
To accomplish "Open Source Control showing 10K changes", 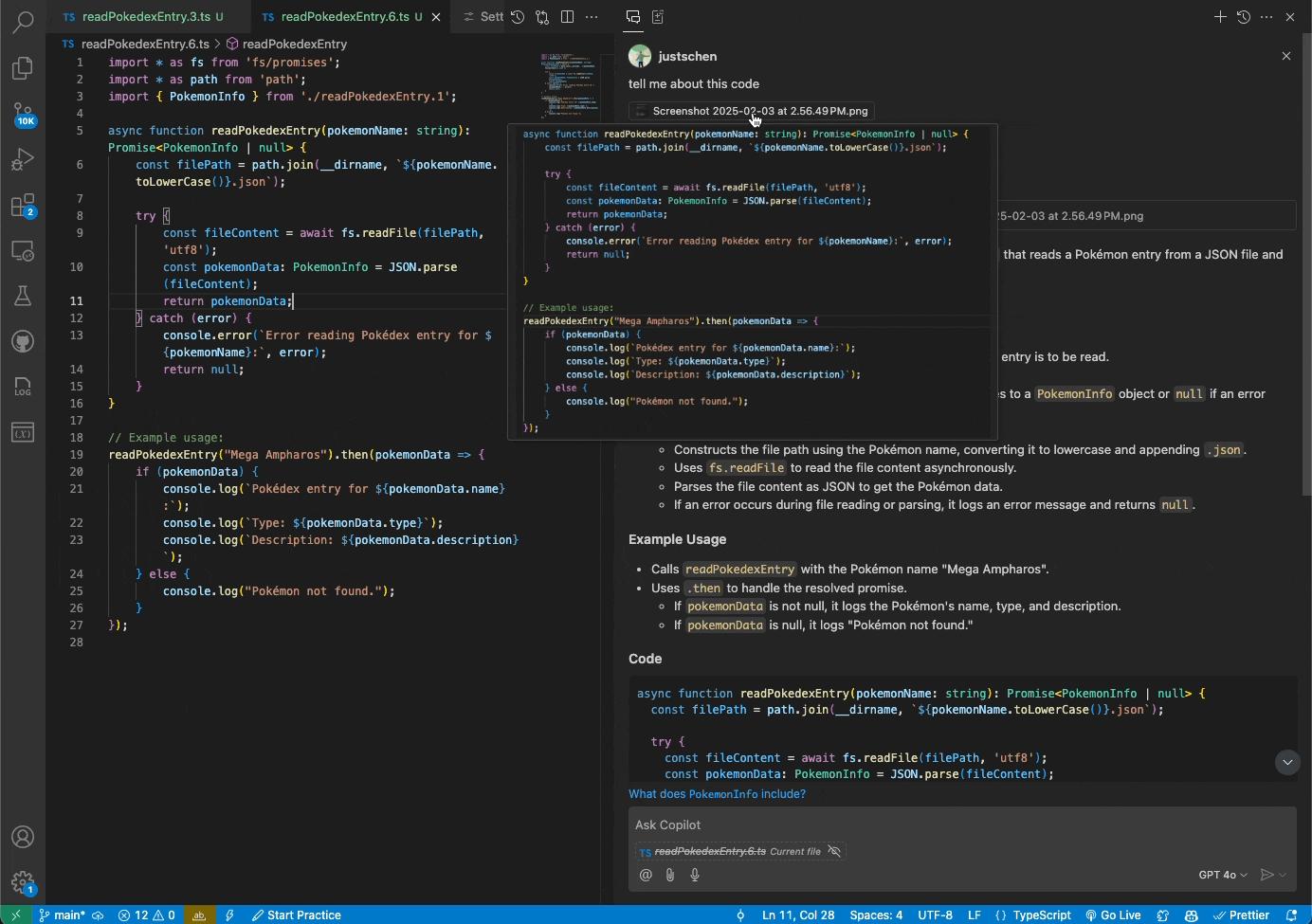I will [23, 114].
